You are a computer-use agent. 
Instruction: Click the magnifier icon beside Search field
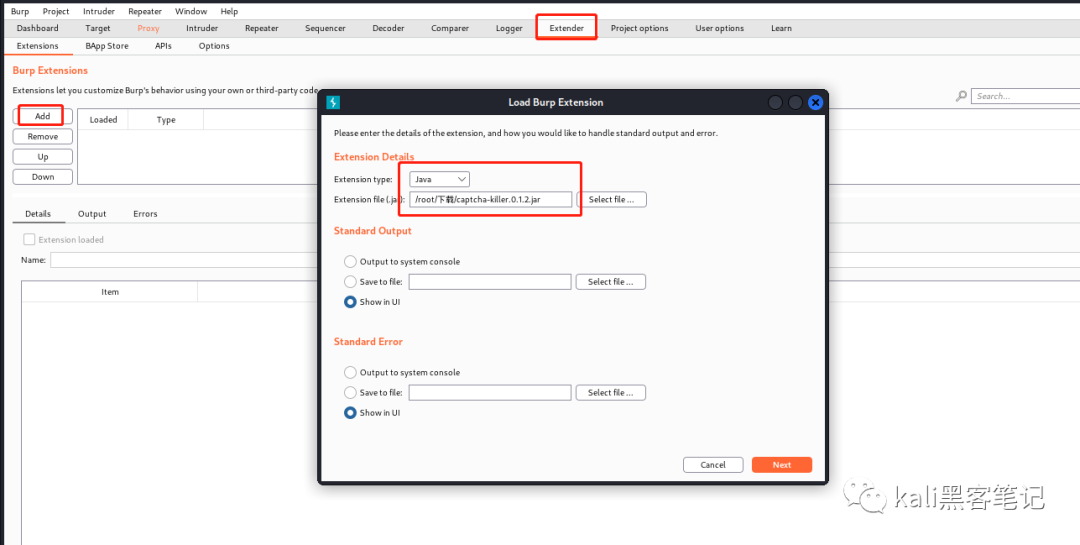962,96
